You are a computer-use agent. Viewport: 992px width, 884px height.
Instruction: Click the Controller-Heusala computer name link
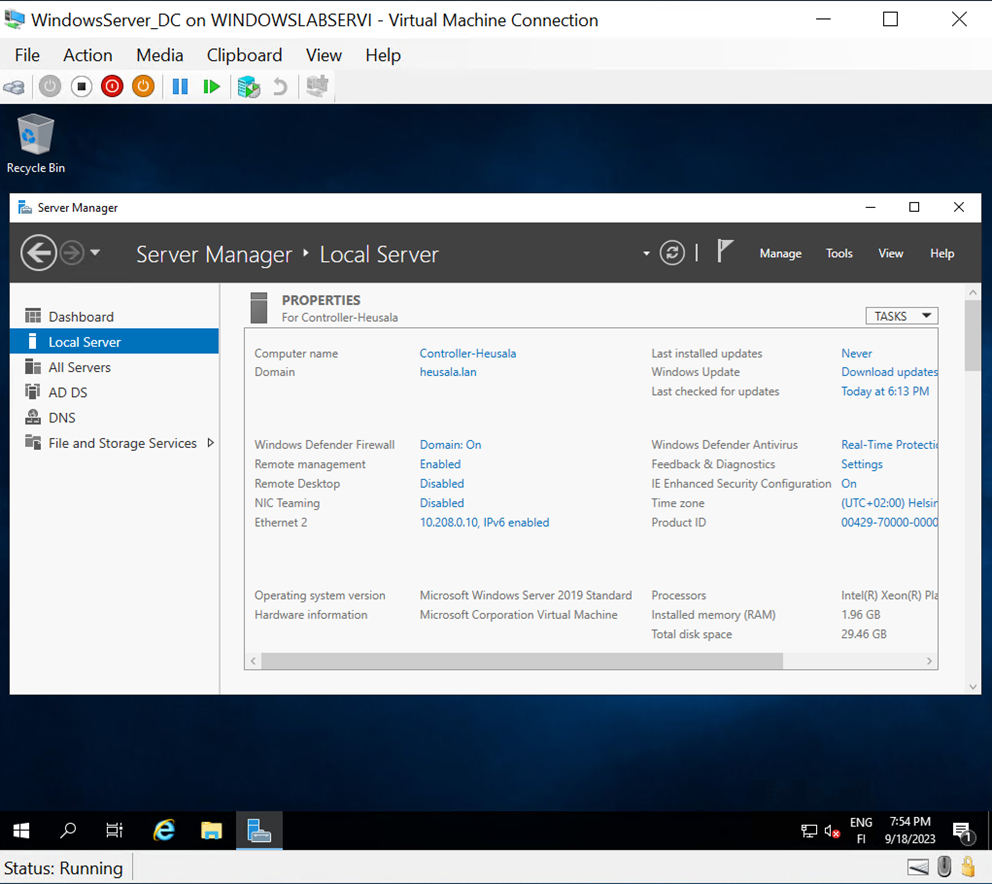click(467, 353)
